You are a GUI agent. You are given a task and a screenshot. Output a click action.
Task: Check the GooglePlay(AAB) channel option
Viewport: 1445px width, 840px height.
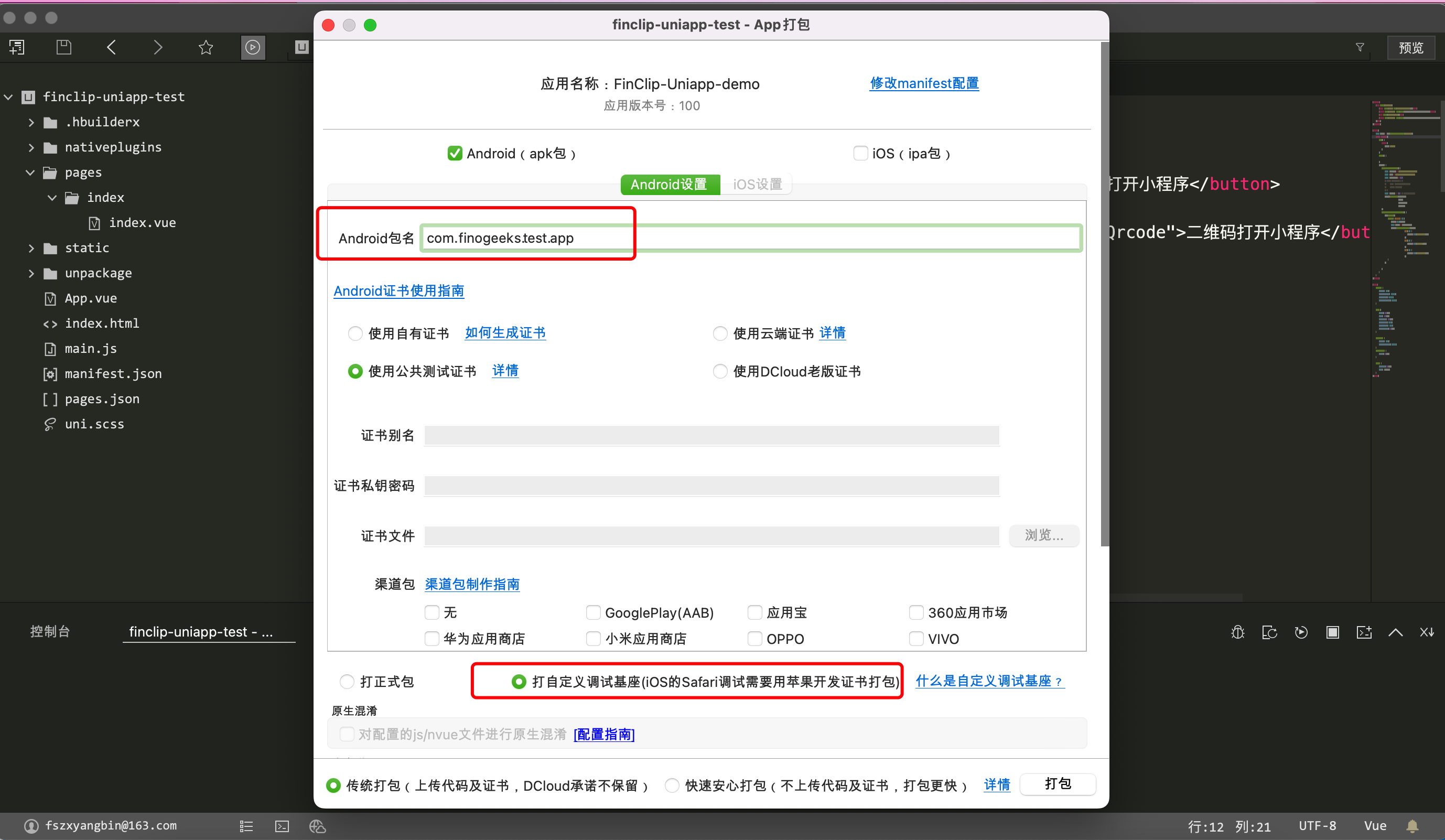point(593,612)
